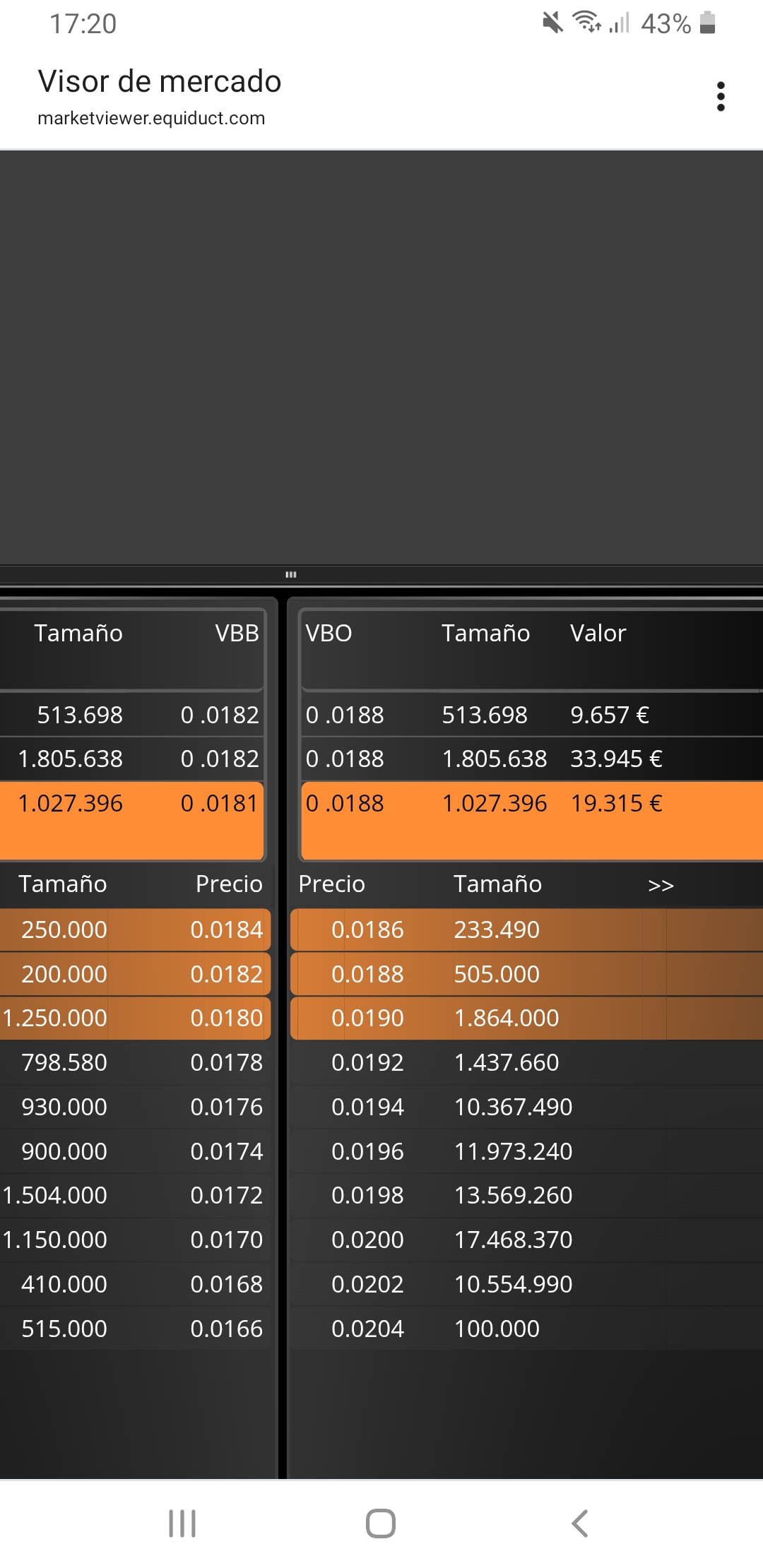Open the three-dot browser menu

721,97
